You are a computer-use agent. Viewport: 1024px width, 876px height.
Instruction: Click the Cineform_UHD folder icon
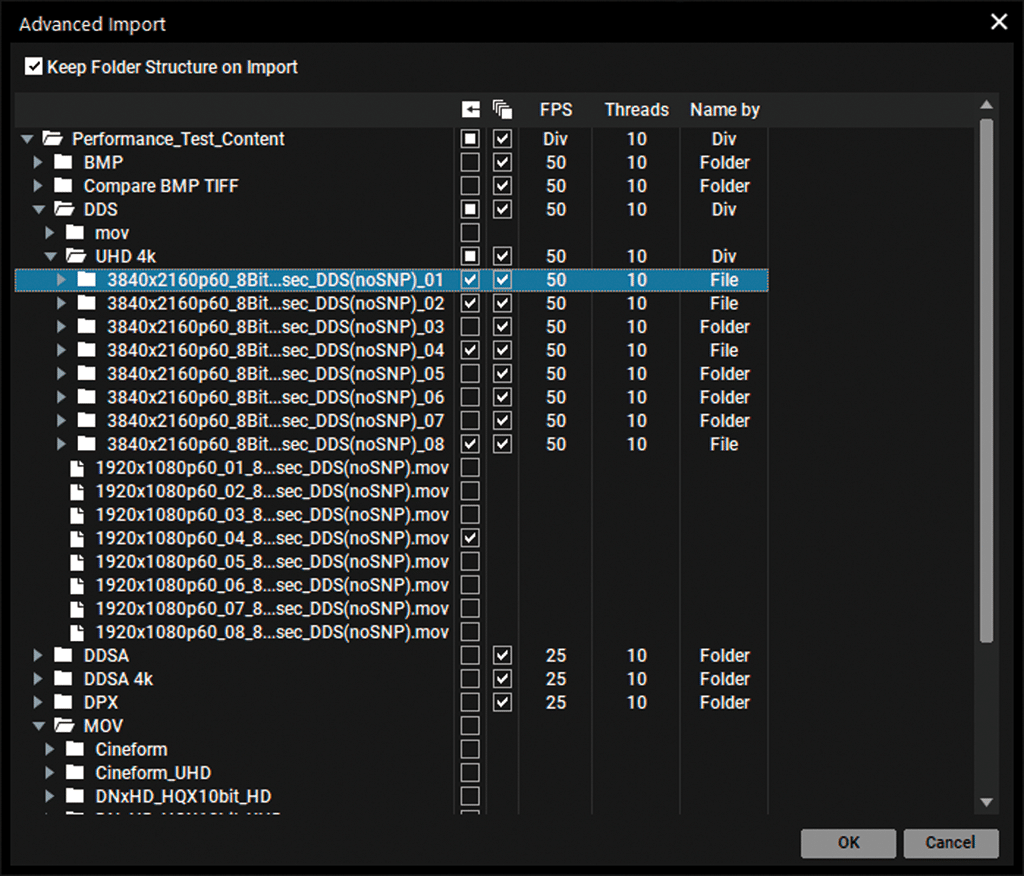[76, 773]
